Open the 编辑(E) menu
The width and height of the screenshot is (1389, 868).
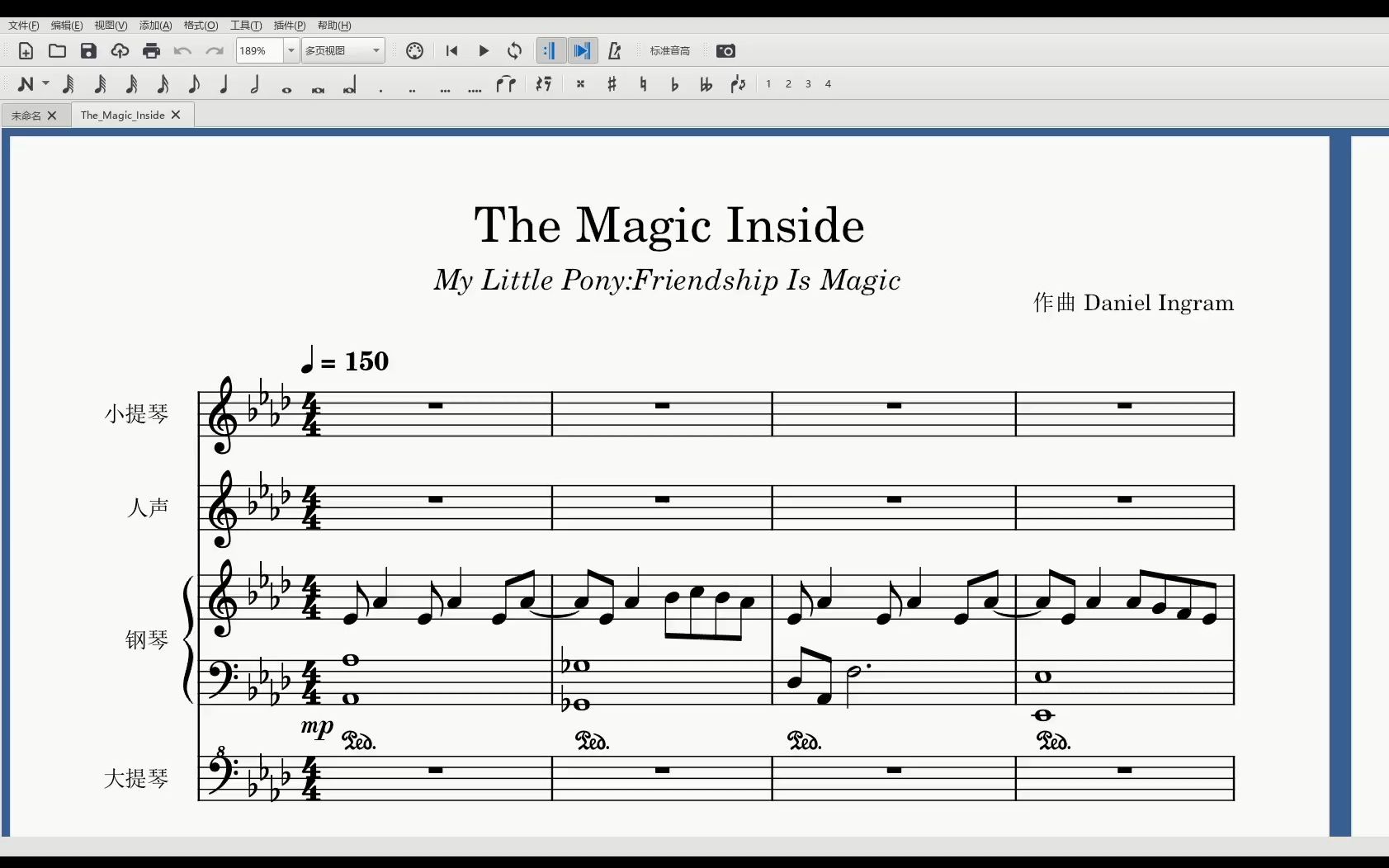[x=67, y=26]
